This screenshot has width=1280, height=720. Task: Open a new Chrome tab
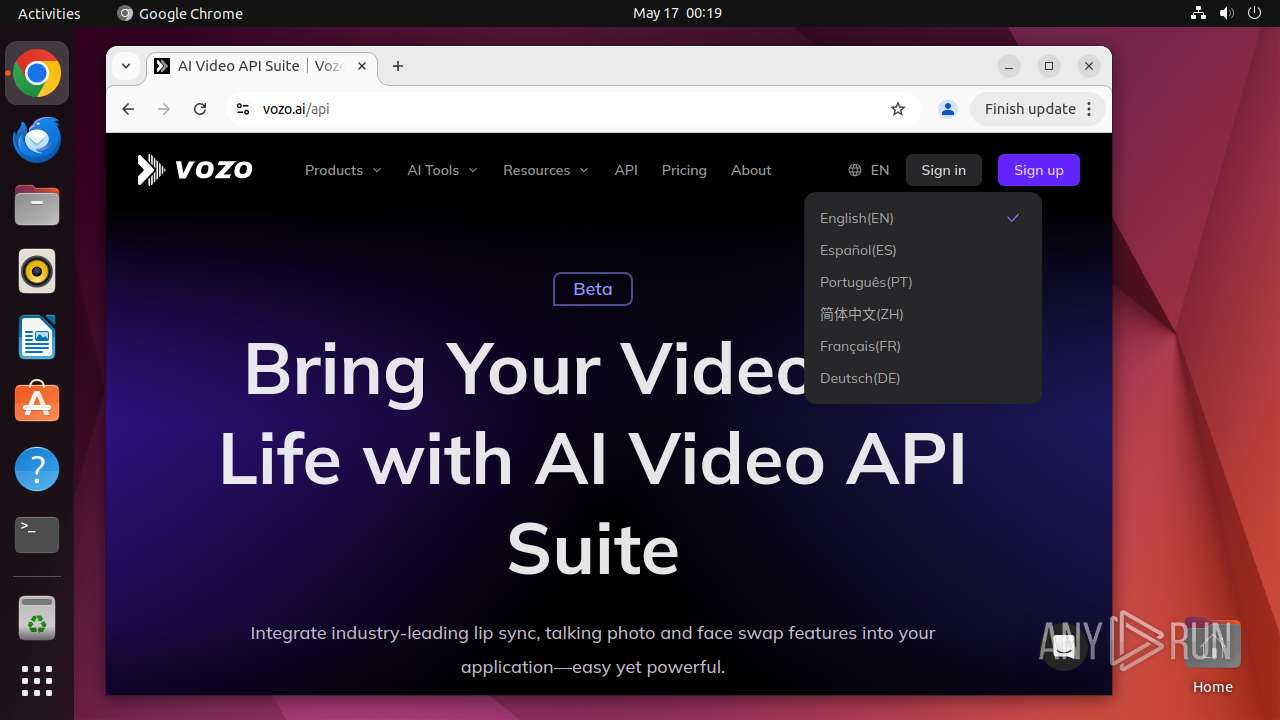click(x=398, y=66)
